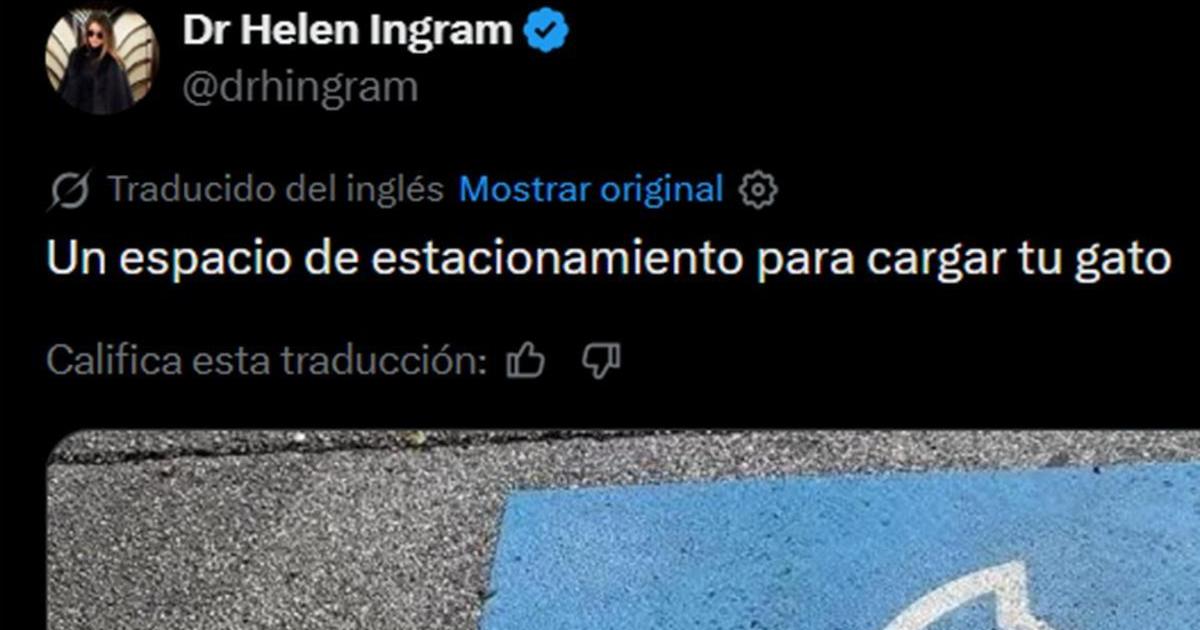Click the blue verified checkmark badge
Viewport: 1200px width, 630px height.
(x=546, y=32)
